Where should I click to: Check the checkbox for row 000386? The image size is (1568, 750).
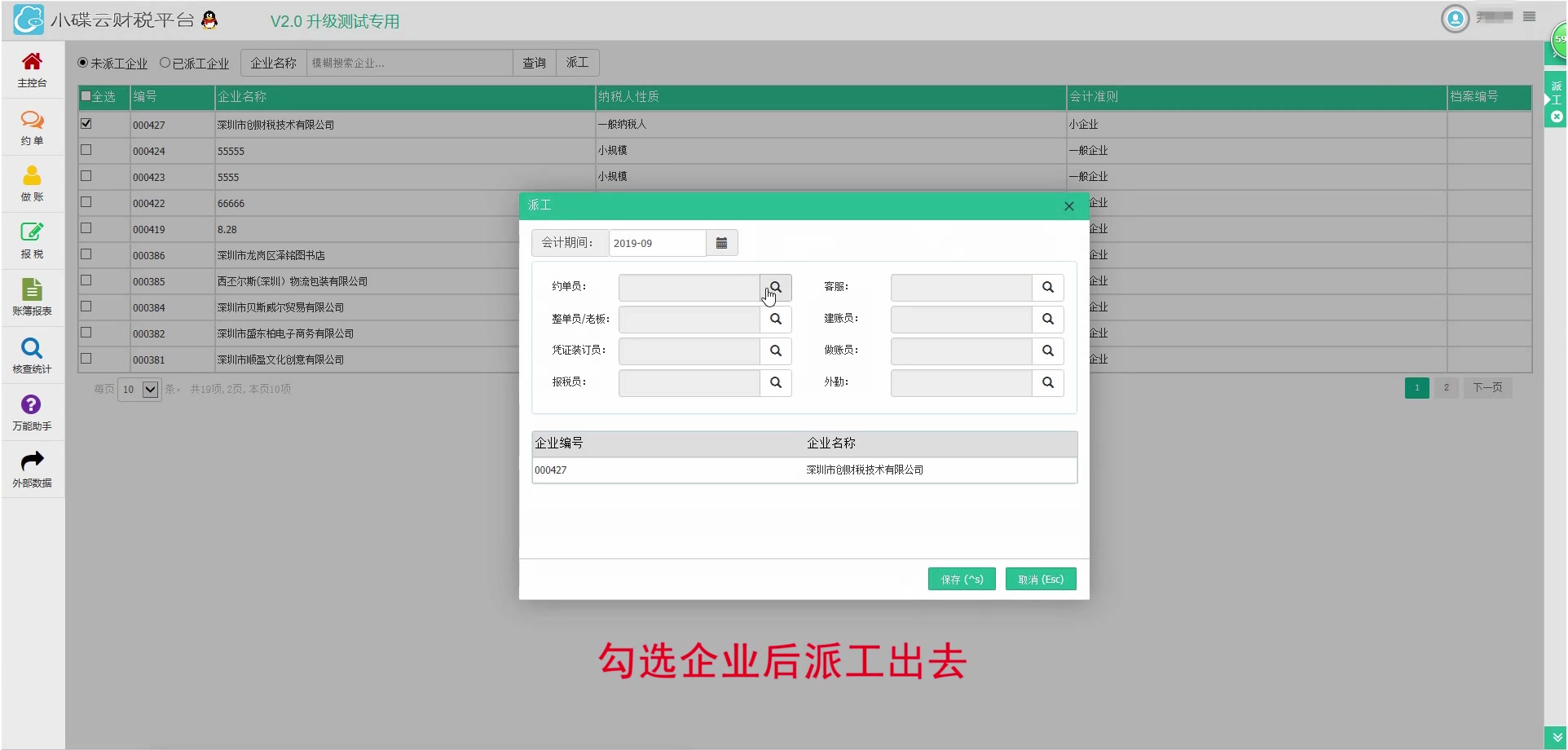click(x=86, y=254)
